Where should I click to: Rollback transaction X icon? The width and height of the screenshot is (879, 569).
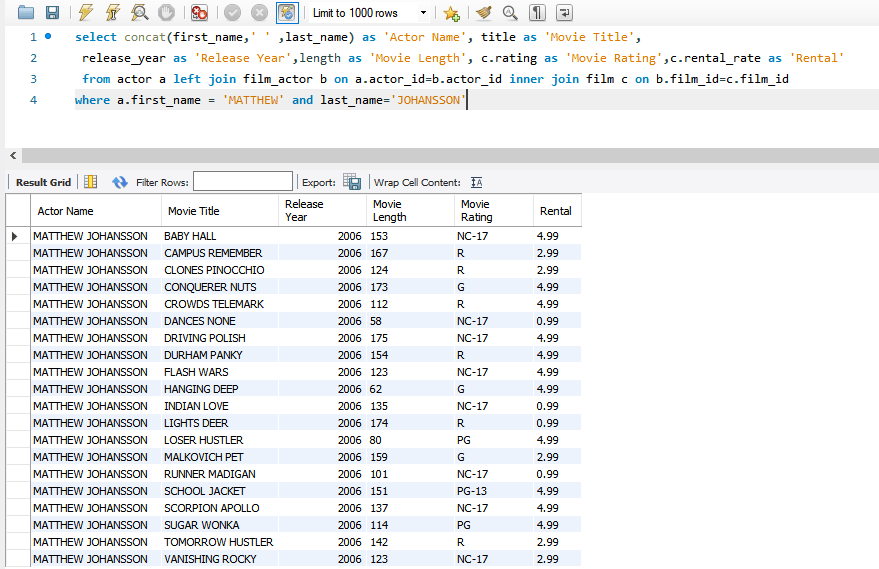coord(259,12)
